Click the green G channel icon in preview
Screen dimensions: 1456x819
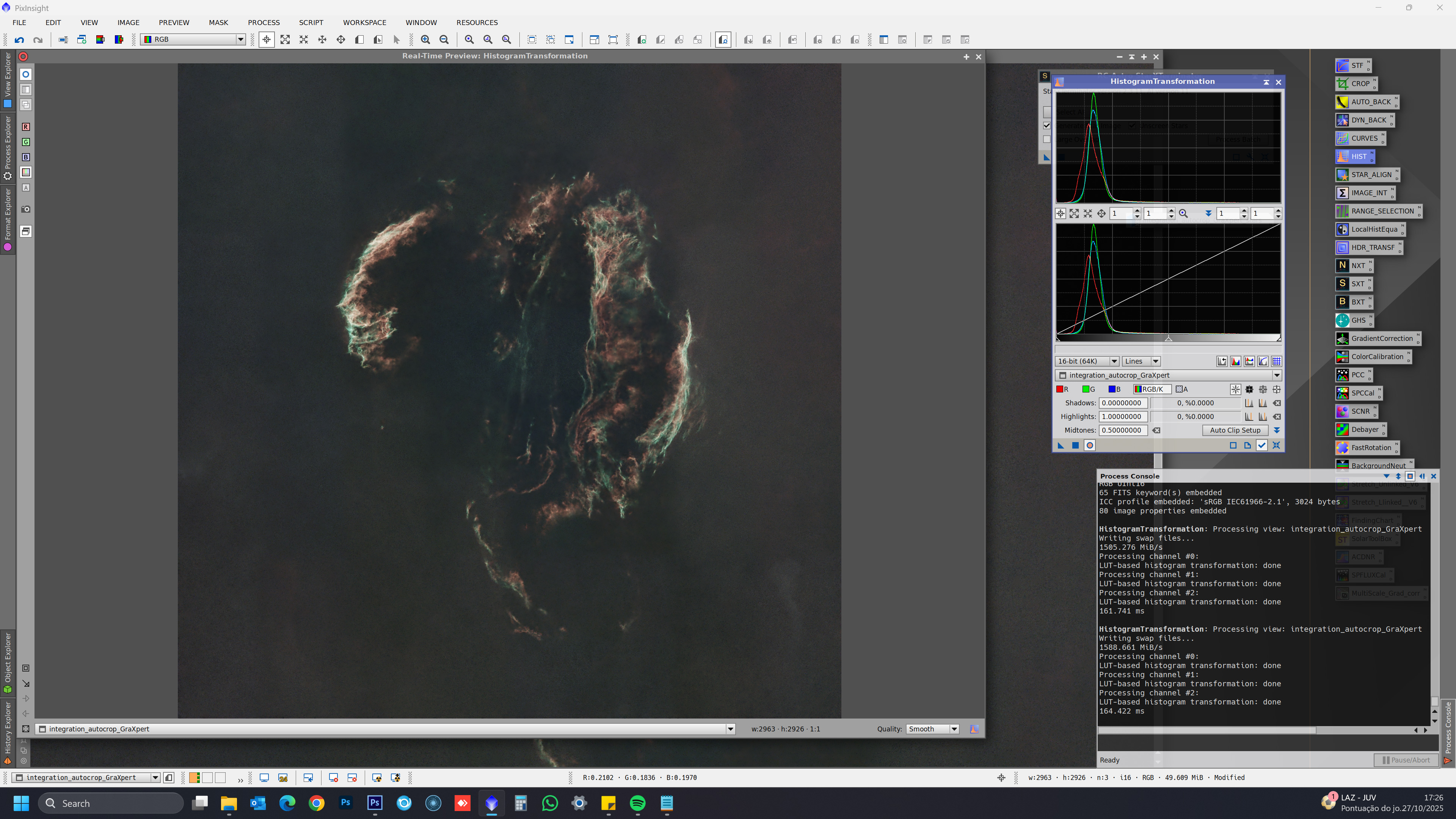pos(26,142)
